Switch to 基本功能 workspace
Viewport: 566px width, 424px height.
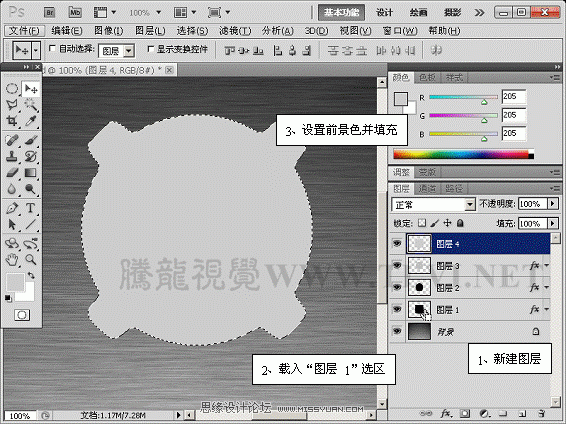341,13
